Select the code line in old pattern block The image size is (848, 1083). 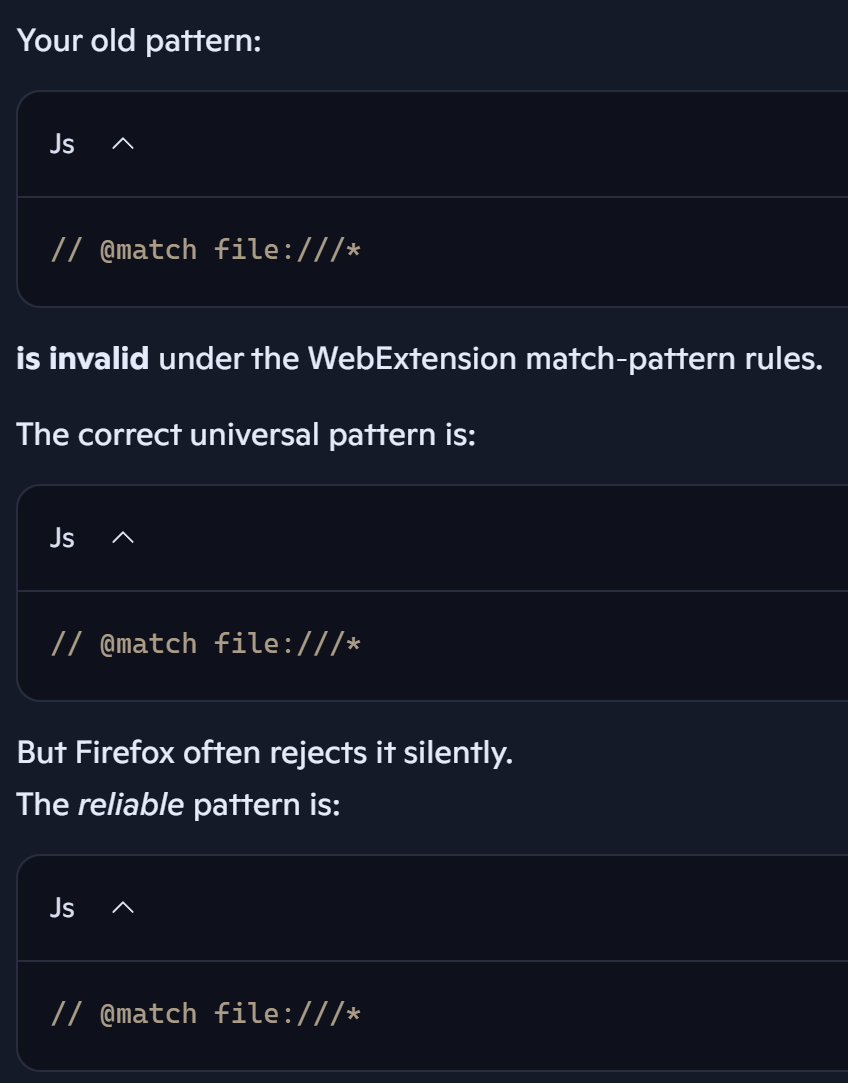pos(206,250)
